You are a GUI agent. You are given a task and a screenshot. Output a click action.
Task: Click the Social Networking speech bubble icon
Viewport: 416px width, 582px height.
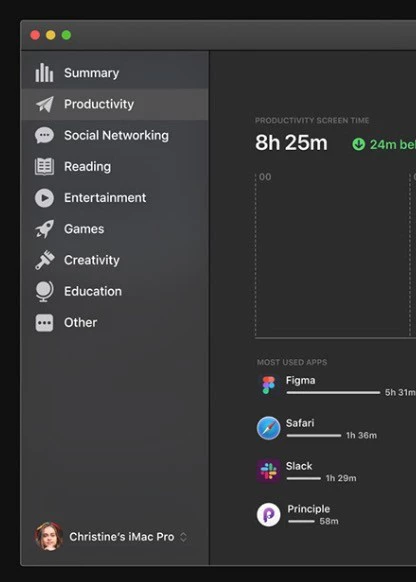click(44, 135)
